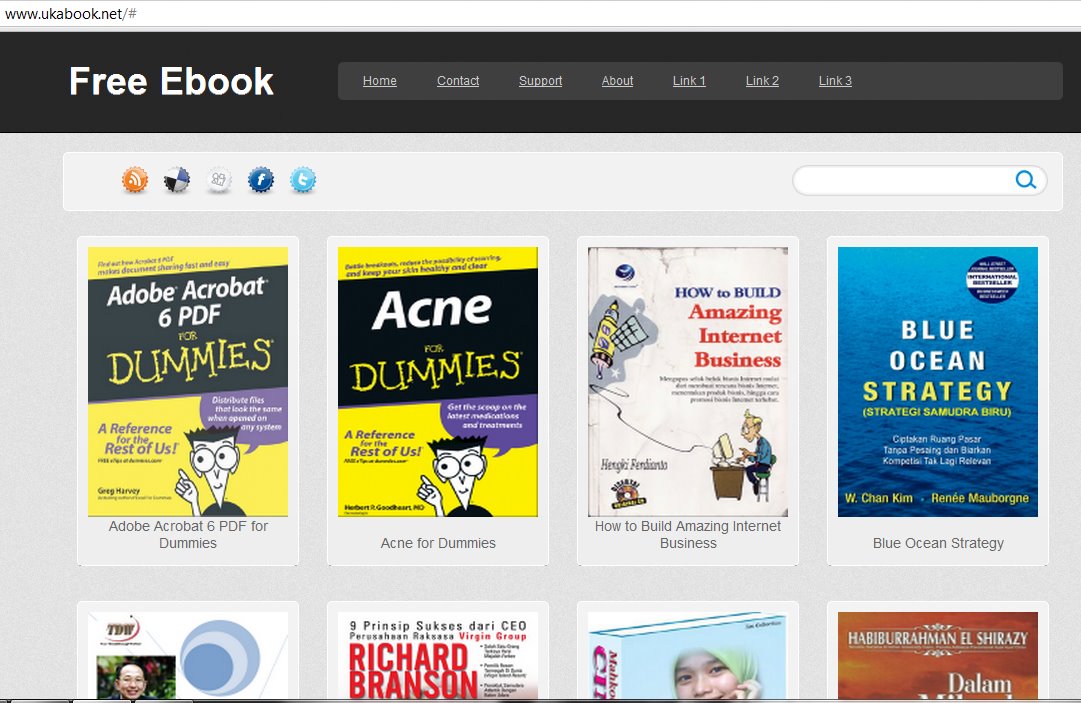Click the grey social icon beside Facebook

coord(219,181)
